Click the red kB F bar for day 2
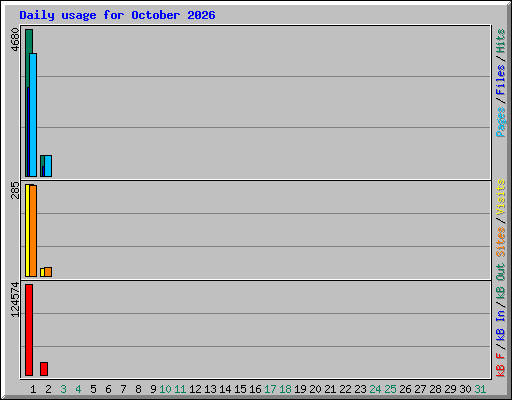512x400 pixels. [x=44, y=369]
